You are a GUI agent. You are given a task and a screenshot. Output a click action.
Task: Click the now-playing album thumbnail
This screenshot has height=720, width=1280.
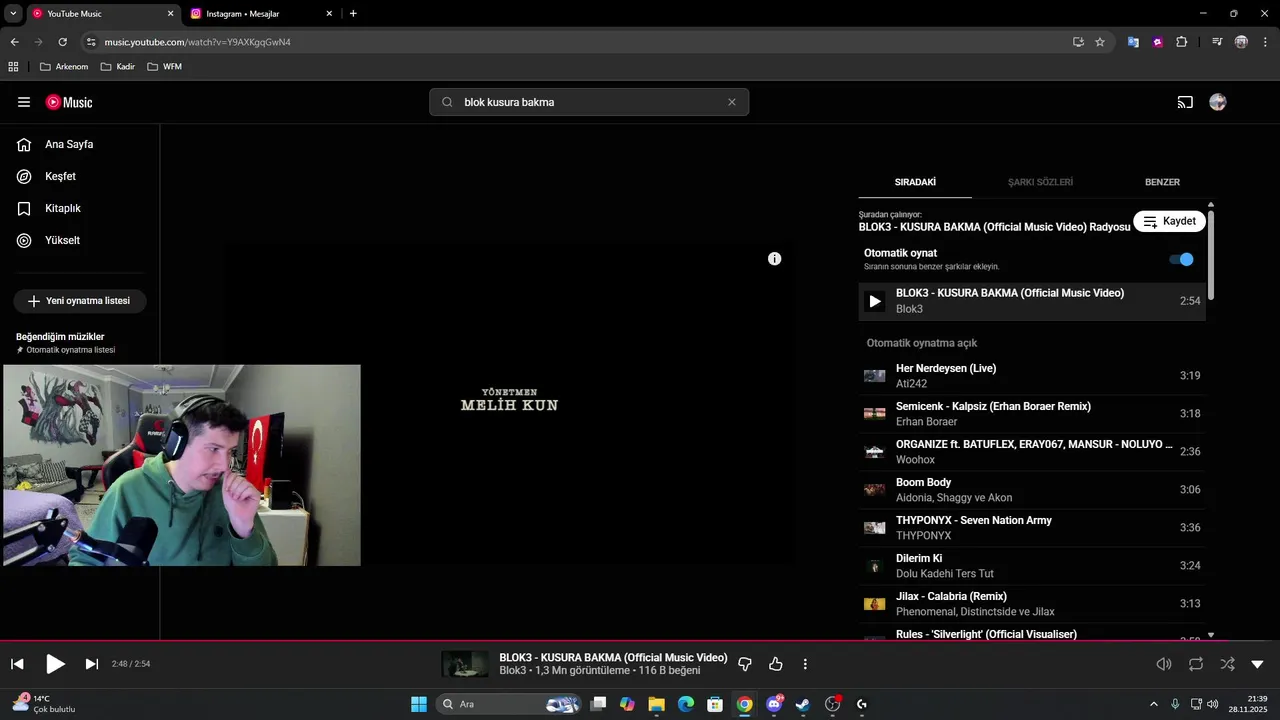click(465, 664)
